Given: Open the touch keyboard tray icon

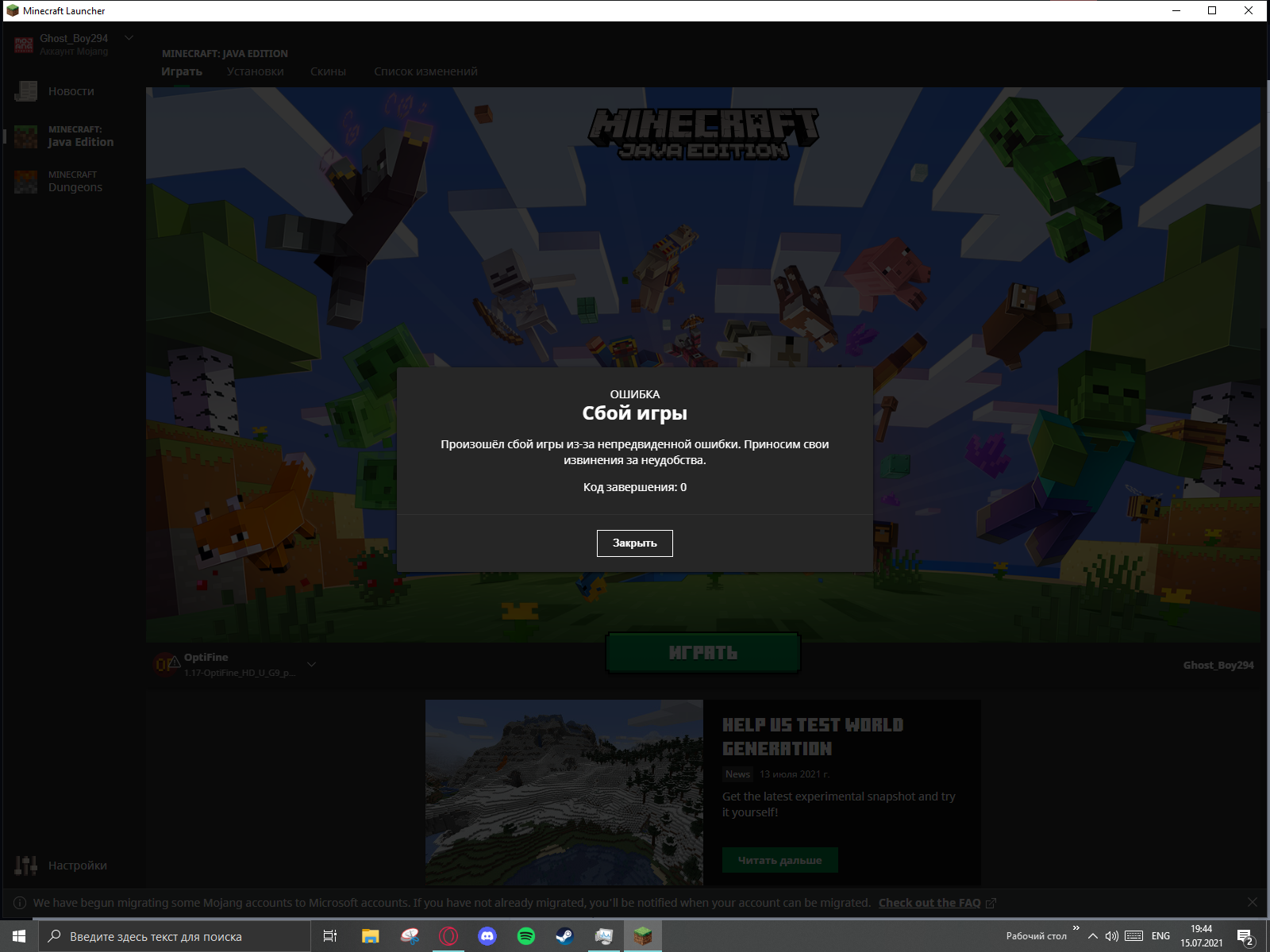Looking at the screenshot, I should [1134, 936].
